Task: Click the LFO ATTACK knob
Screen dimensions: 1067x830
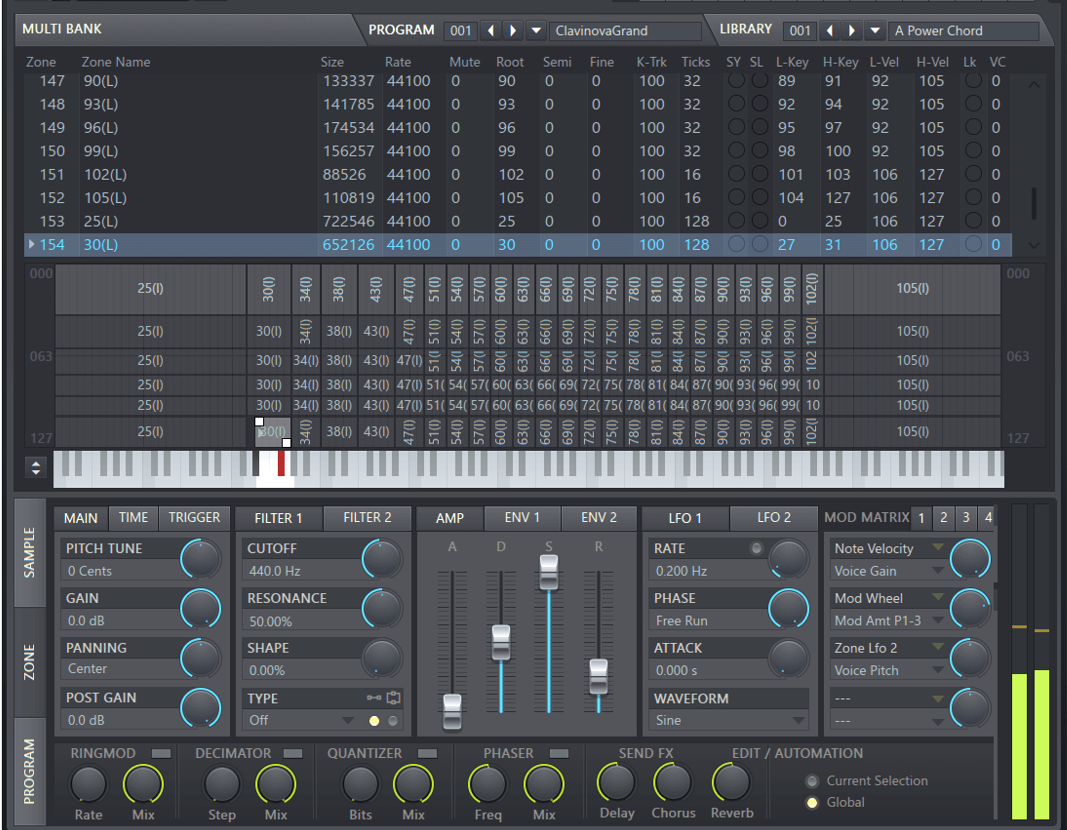Action: (x=789, y=659)
